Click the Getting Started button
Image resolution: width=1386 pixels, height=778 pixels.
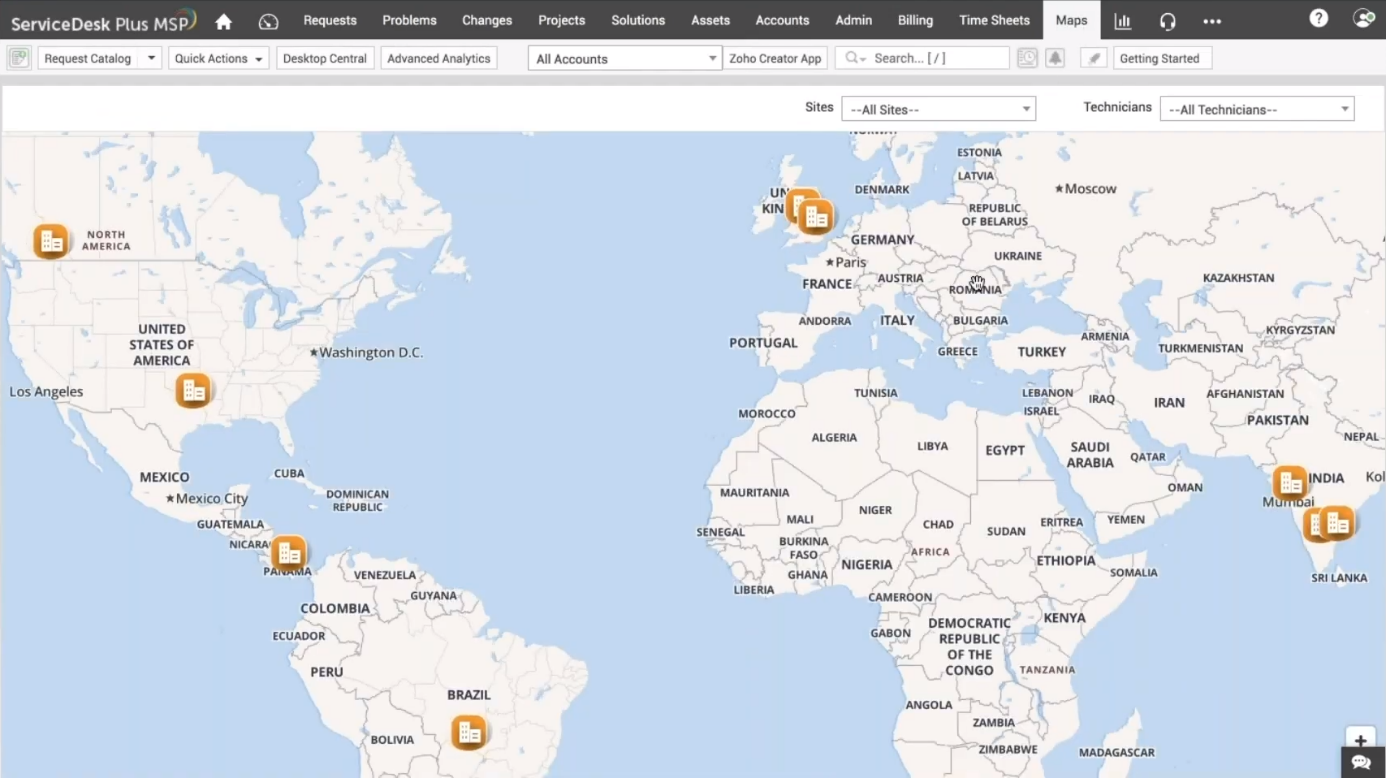click(1161, 59)
